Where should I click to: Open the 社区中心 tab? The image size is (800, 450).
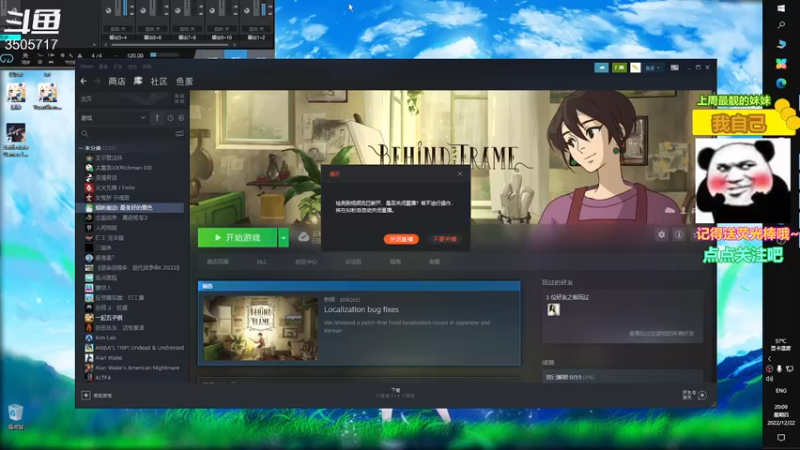tap(306, 262)
